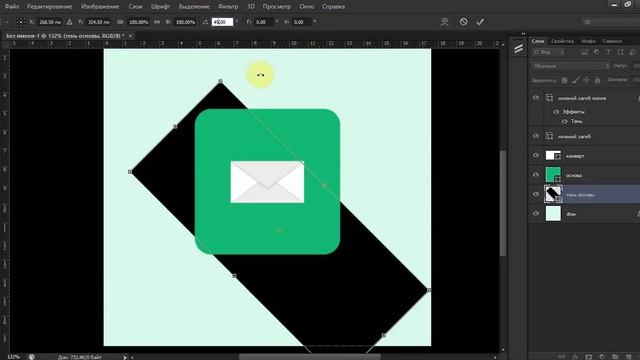Switch to warp mode icon

444,22
